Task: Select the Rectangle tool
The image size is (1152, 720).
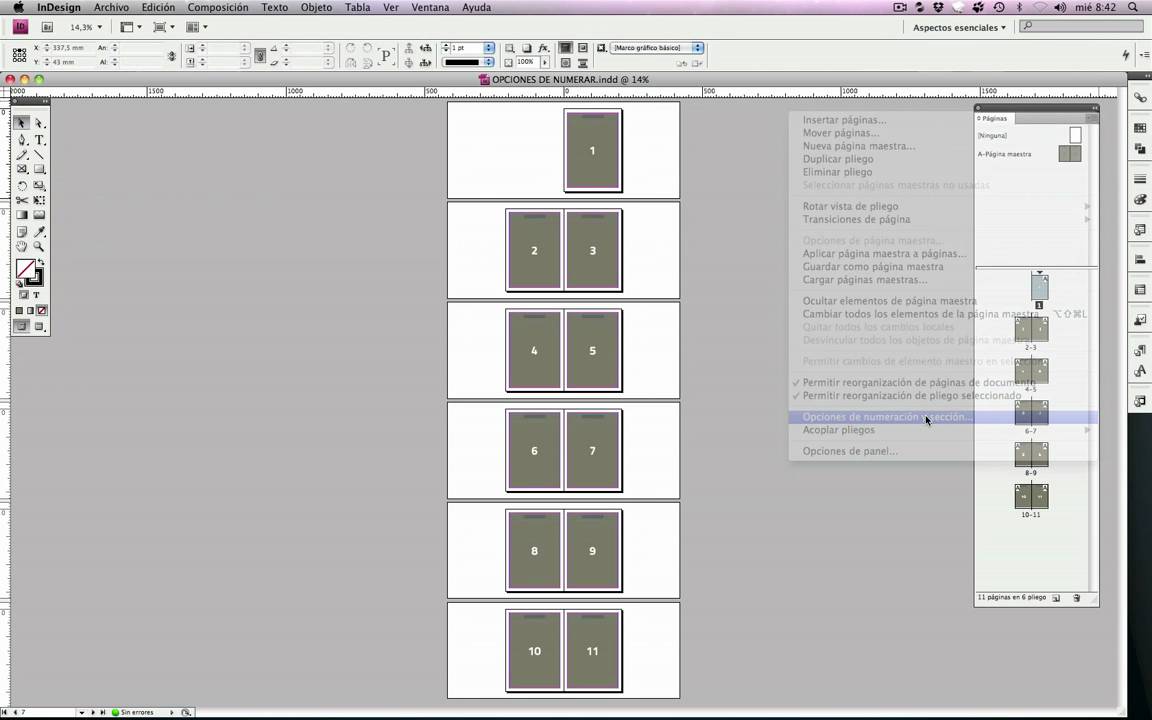Action: click(x=39, y=169)
